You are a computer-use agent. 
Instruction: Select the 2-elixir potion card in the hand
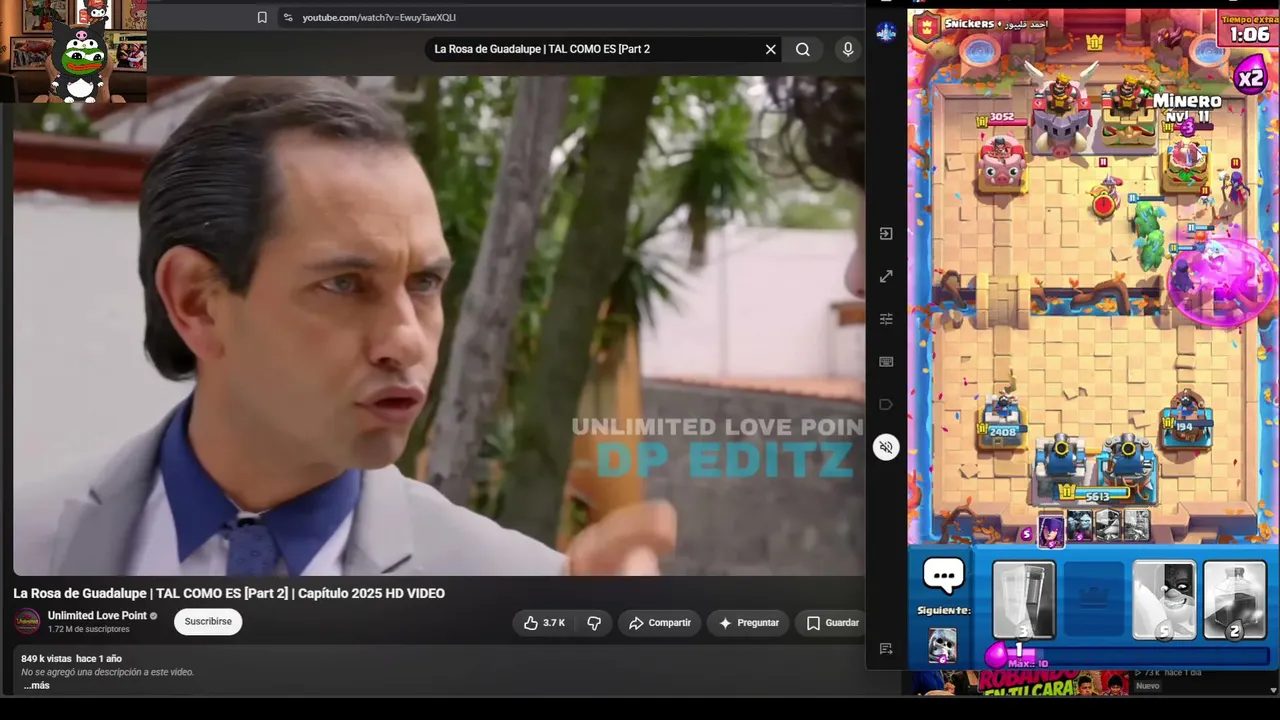click(x=1235, y=600)
